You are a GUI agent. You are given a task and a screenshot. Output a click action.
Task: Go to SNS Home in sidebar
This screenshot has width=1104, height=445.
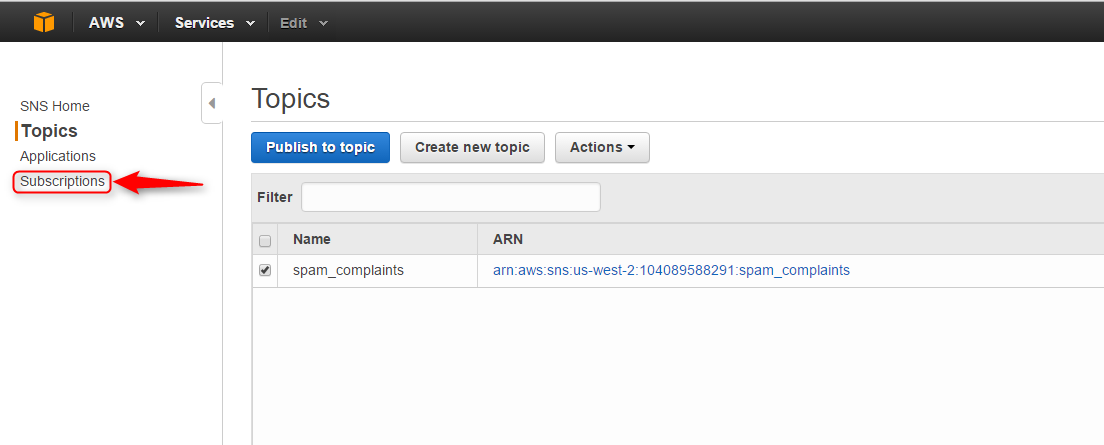tap(55, 106)
